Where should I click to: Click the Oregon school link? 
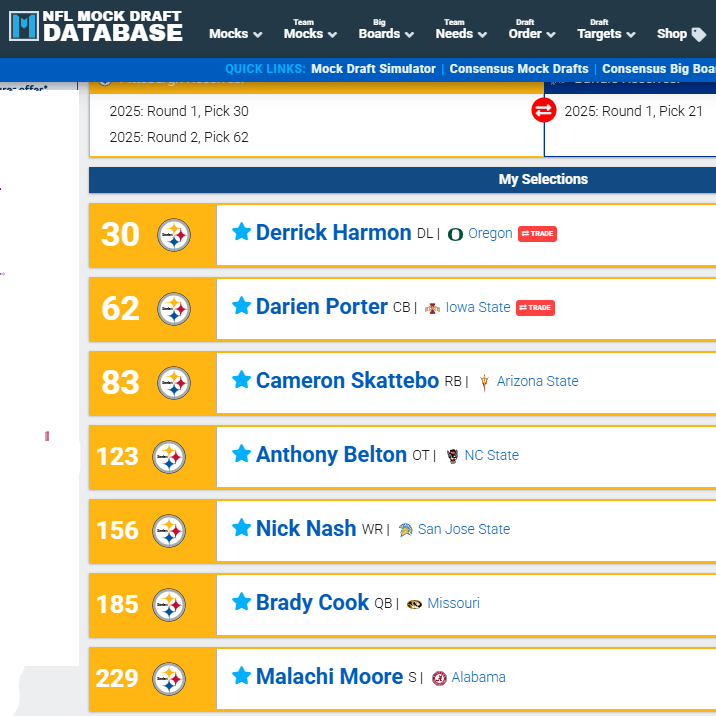pos(490,233)
